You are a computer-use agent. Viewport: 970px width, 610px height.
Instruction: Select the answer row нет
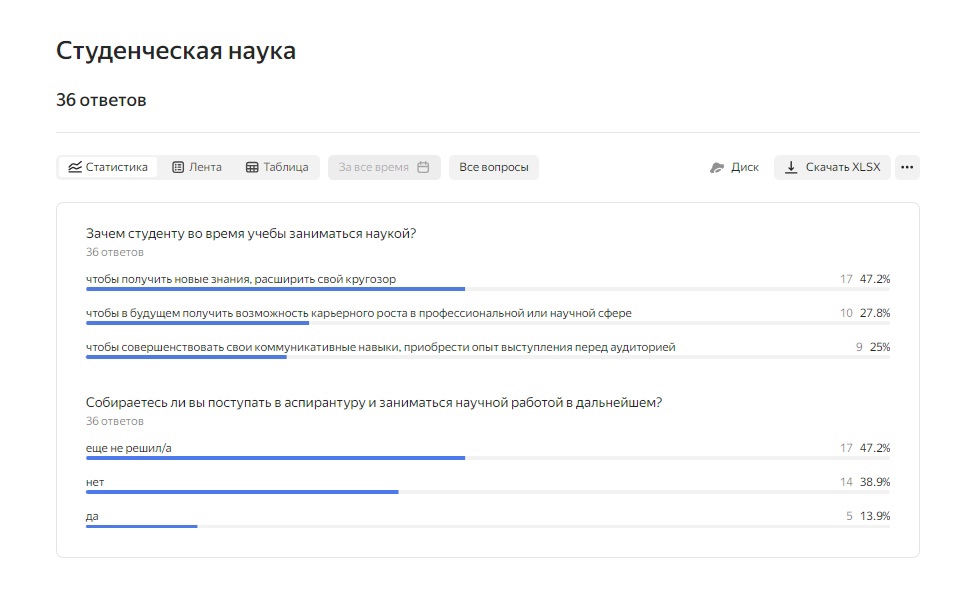click(487, 484)
